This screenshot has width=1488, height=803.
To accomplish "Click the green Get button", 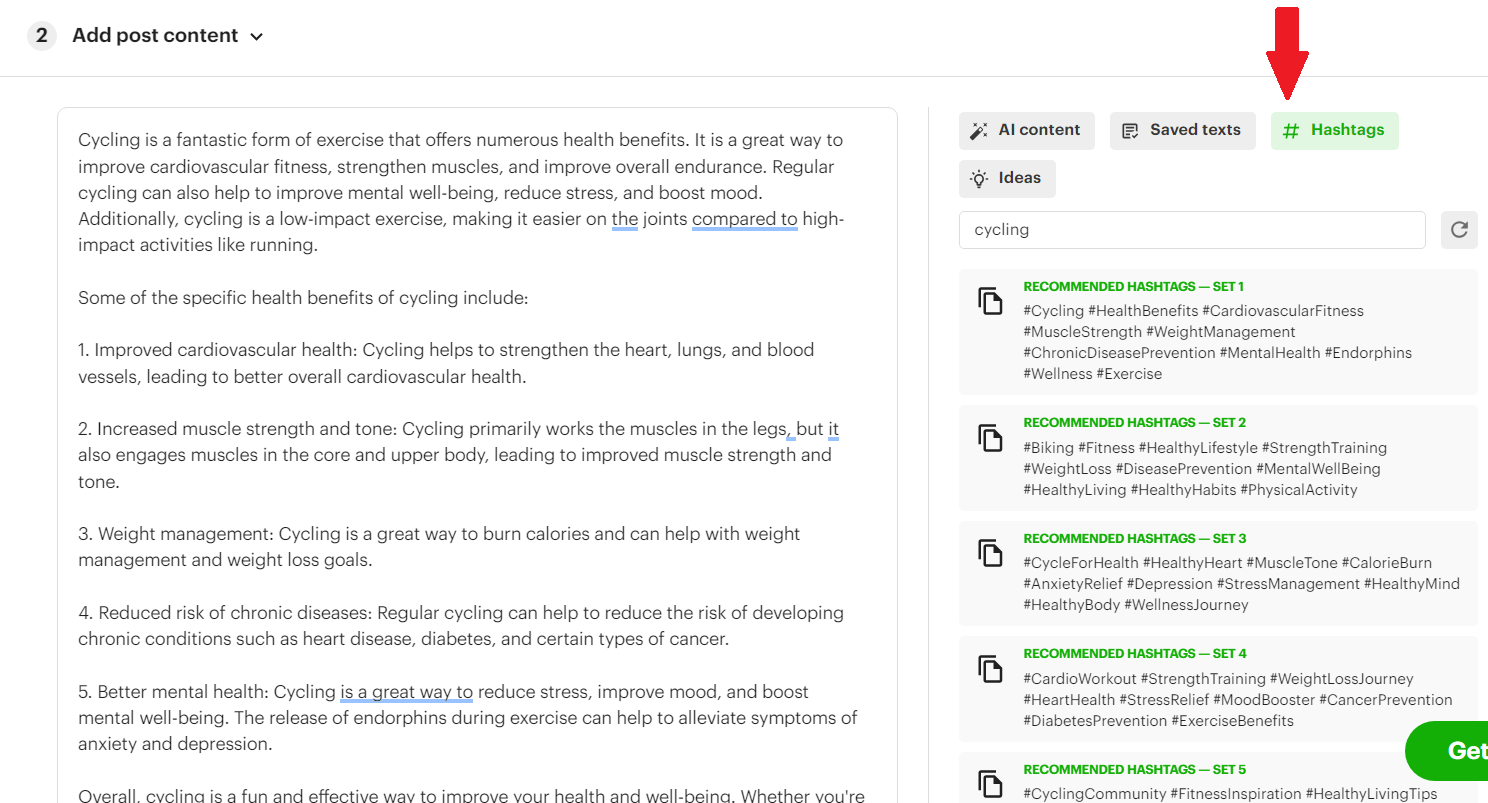I will [x=1446, y=751].
